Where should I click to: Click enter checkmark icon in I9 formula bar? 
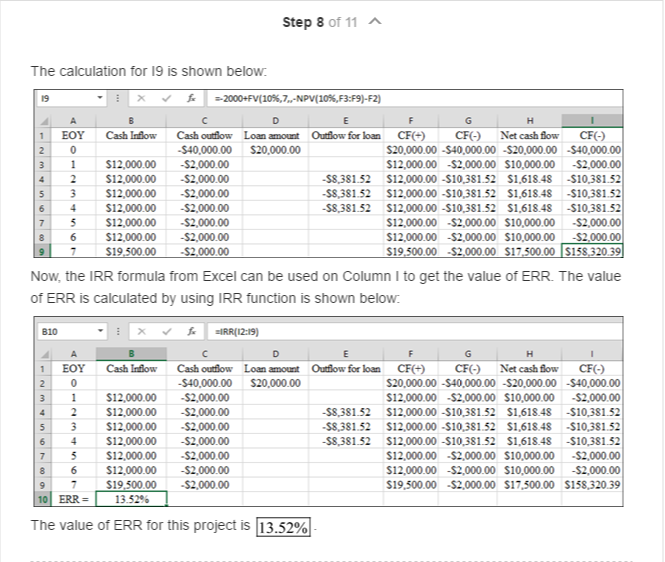[x=166, y=98]
